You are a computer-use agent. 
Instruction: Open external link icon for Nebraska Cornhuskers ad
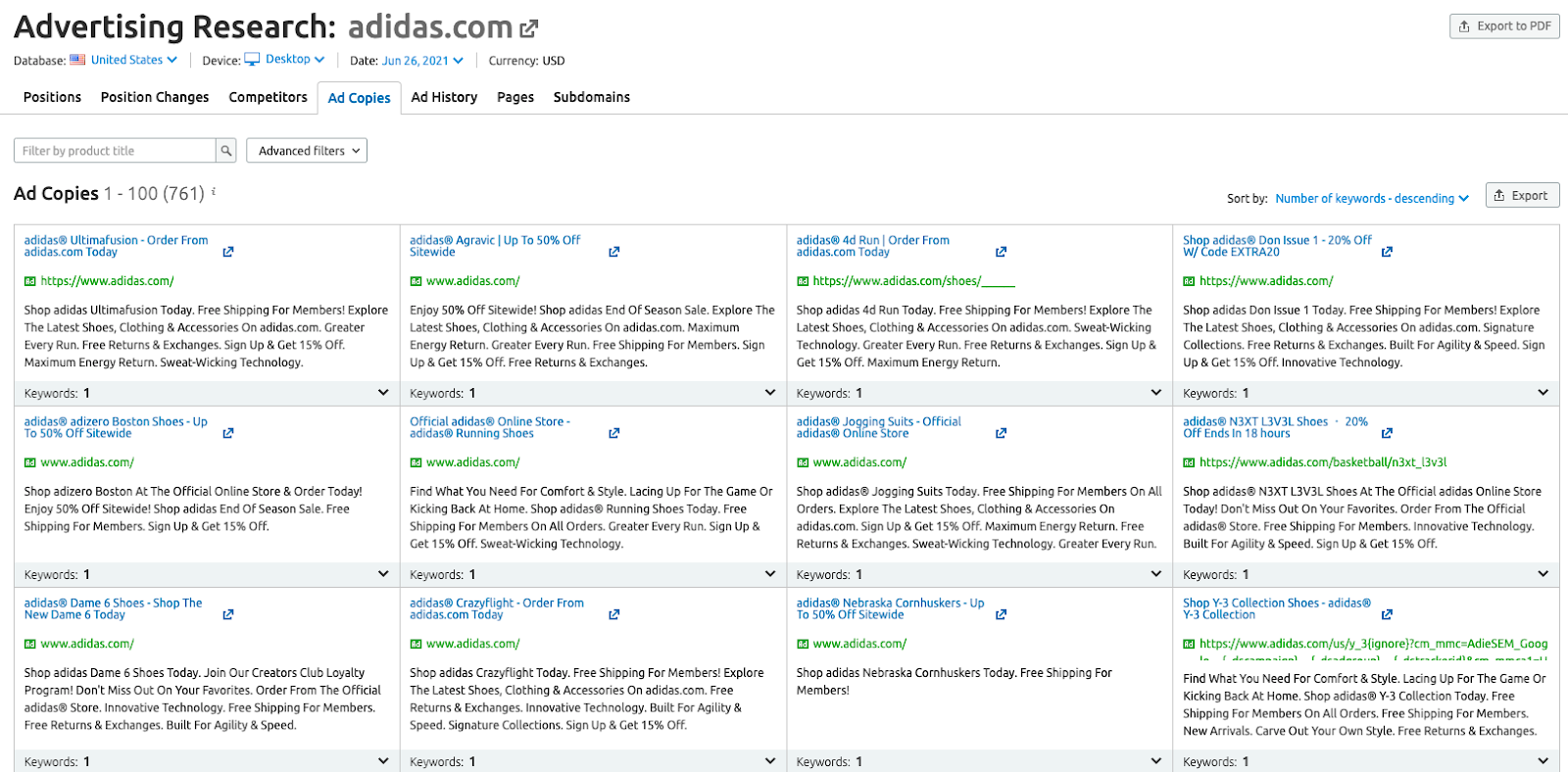pyautogui.click(x=1001, y=614)
